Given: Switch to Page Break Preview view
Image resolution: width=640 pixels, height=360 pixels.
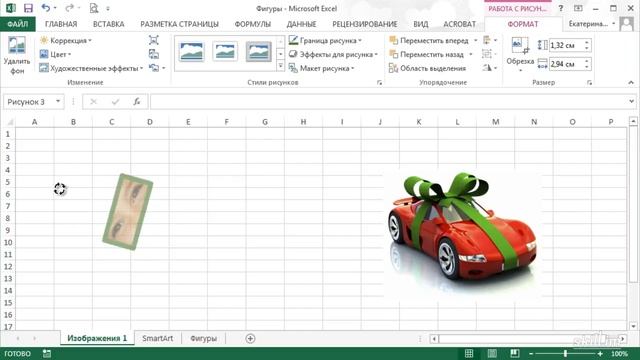Looking at the screenshot, I should (515, 353).
